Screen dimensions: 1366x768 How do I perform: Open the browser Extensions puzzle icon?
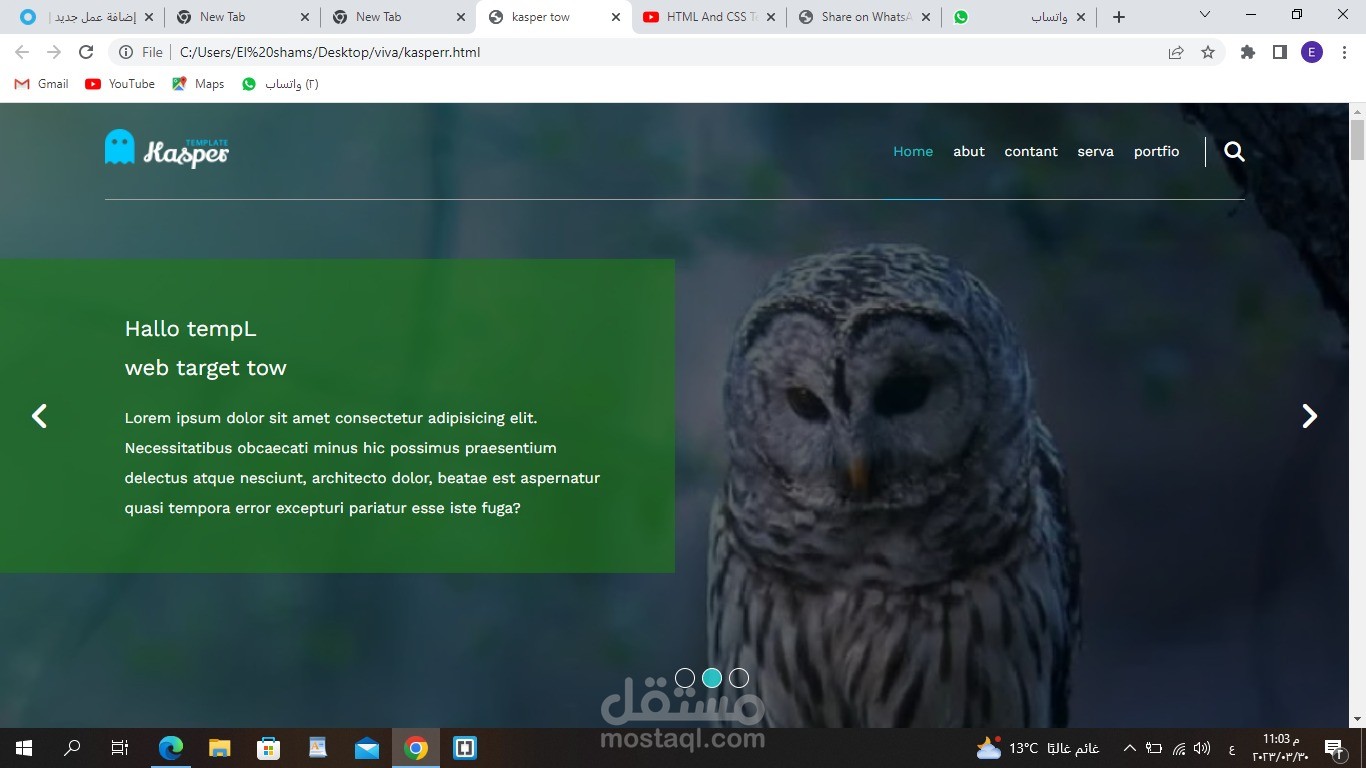point(1247,52)
